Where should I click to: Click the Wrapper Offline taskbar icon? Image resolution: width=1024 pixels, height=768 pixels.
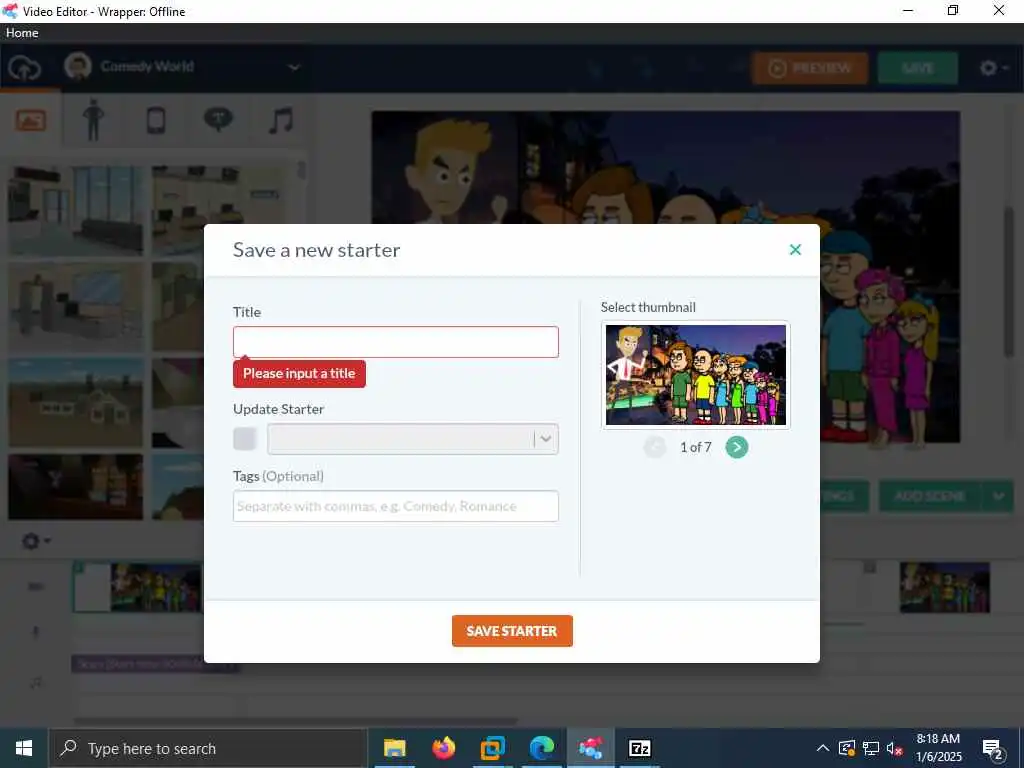pyautogui.click(x=590, y=748)
